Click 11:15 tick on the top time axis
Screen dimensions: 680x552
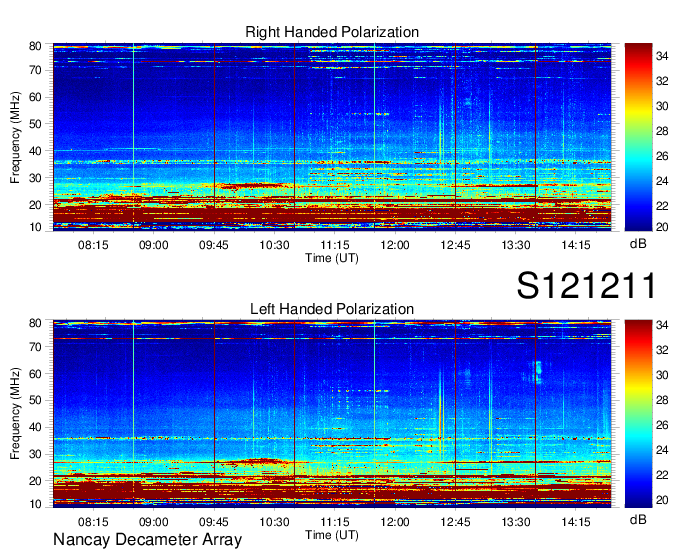(334, 245)
